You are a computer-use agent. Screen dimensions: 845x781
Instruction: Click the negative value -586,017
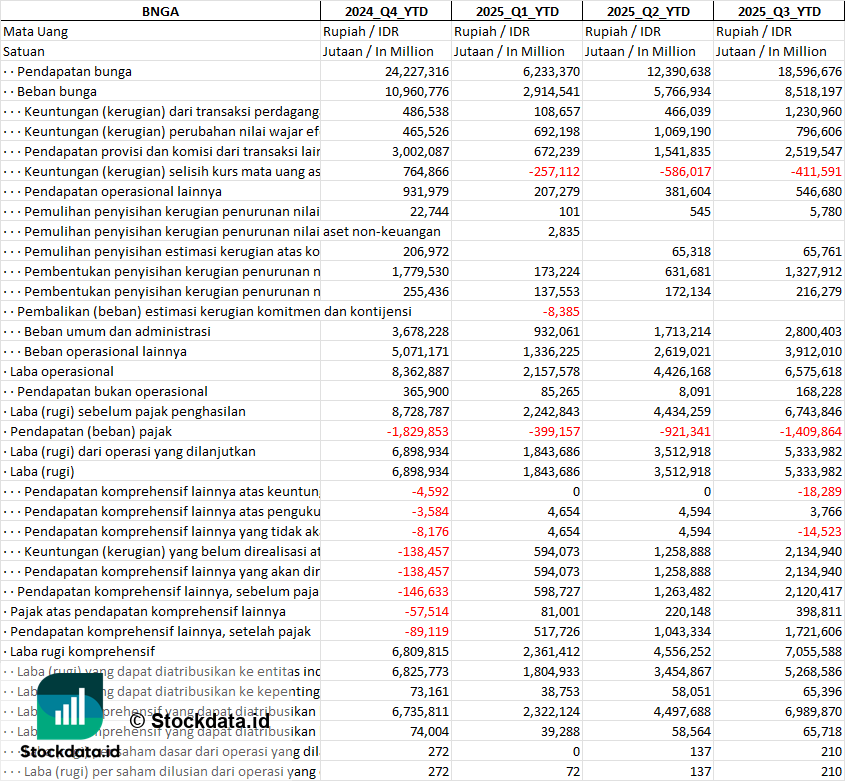tap(685, 171)
